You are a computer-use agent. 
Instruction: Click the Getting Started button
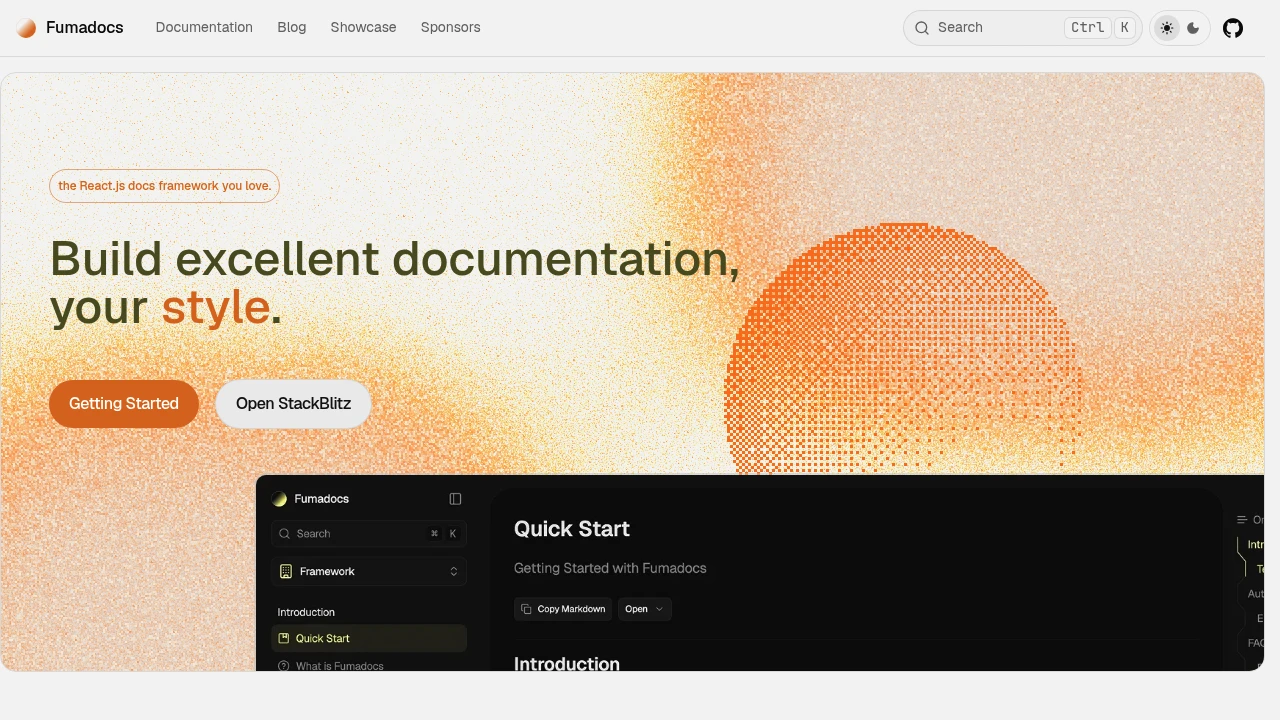point(124,404)
